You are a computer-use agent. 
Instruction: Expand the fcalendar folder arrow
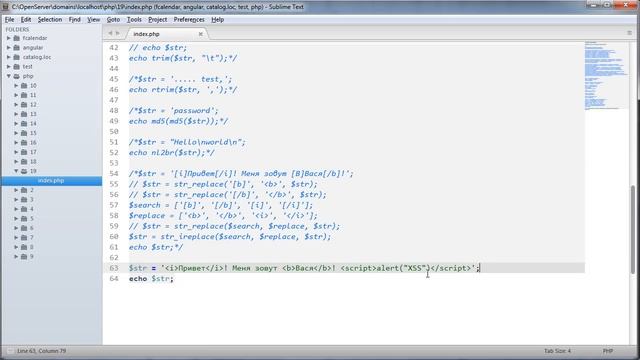click(x=9, y=38)
